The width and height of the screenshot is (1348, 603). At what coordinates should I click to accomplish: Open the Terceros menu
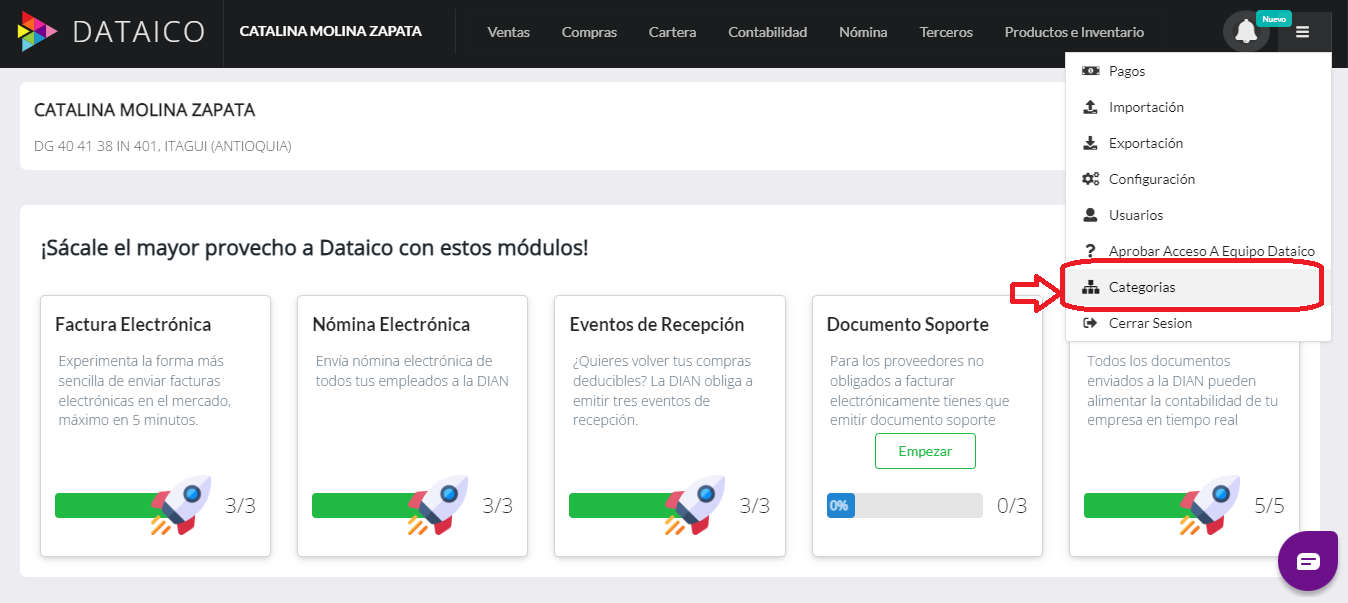point(946,32)
